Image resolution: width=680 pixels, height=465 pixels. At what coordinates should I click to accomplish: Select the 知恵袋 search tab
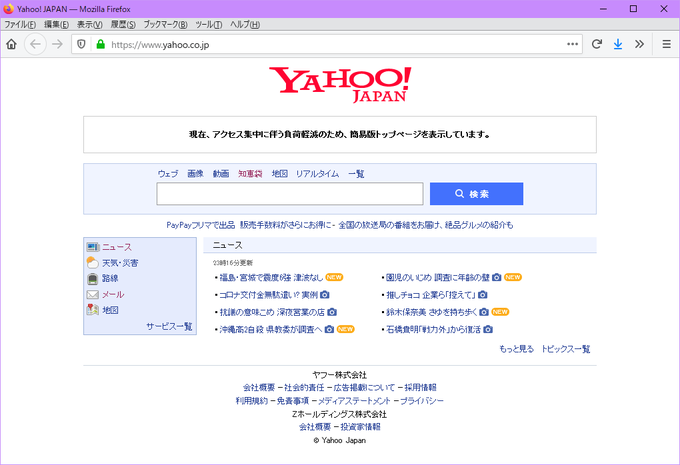(x=250, y=174)
